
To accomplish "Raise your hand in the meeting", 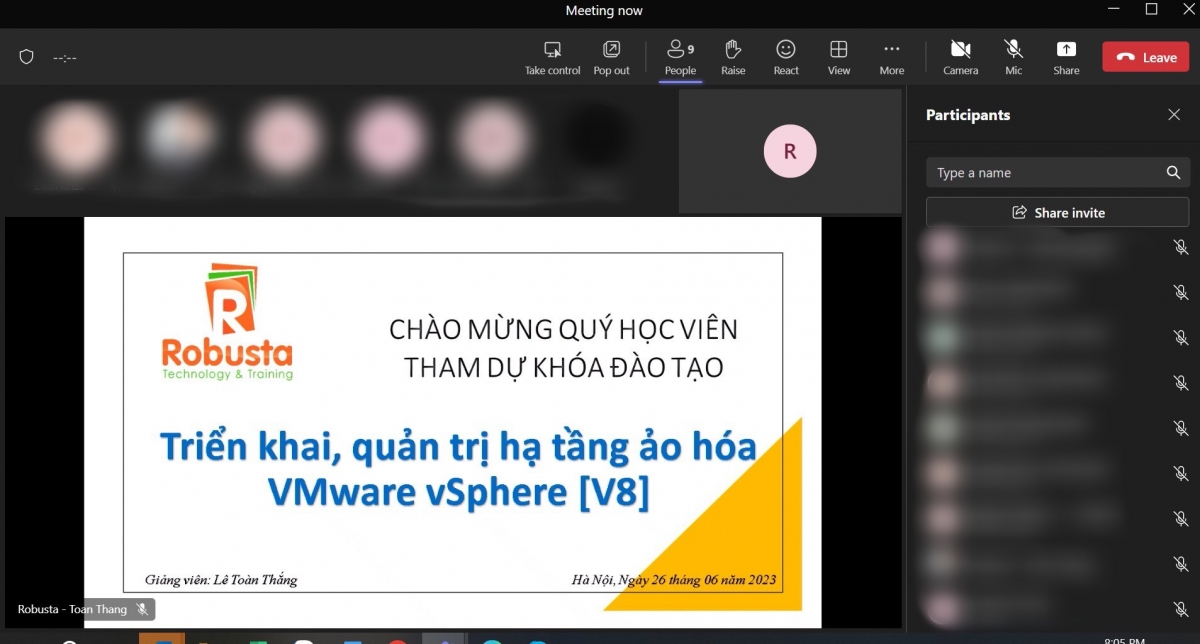I will 733,58.
